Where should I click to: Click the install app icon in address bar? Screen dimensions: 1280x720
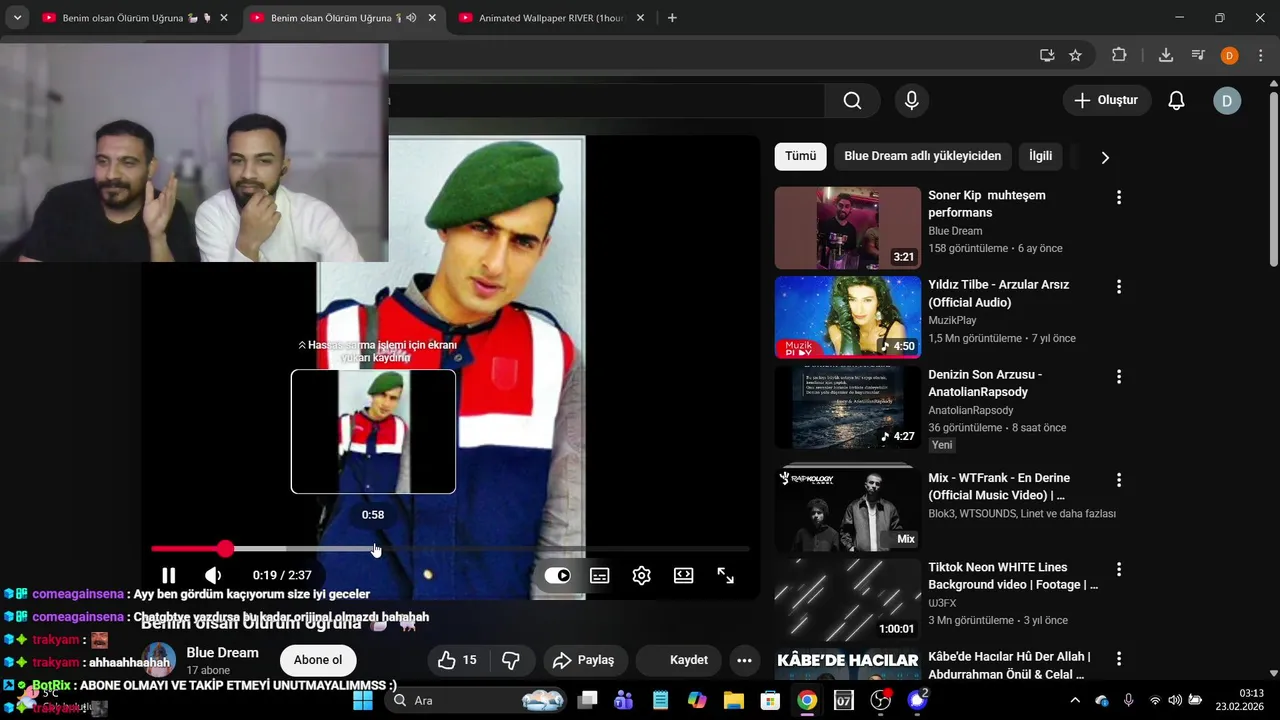1047,55
